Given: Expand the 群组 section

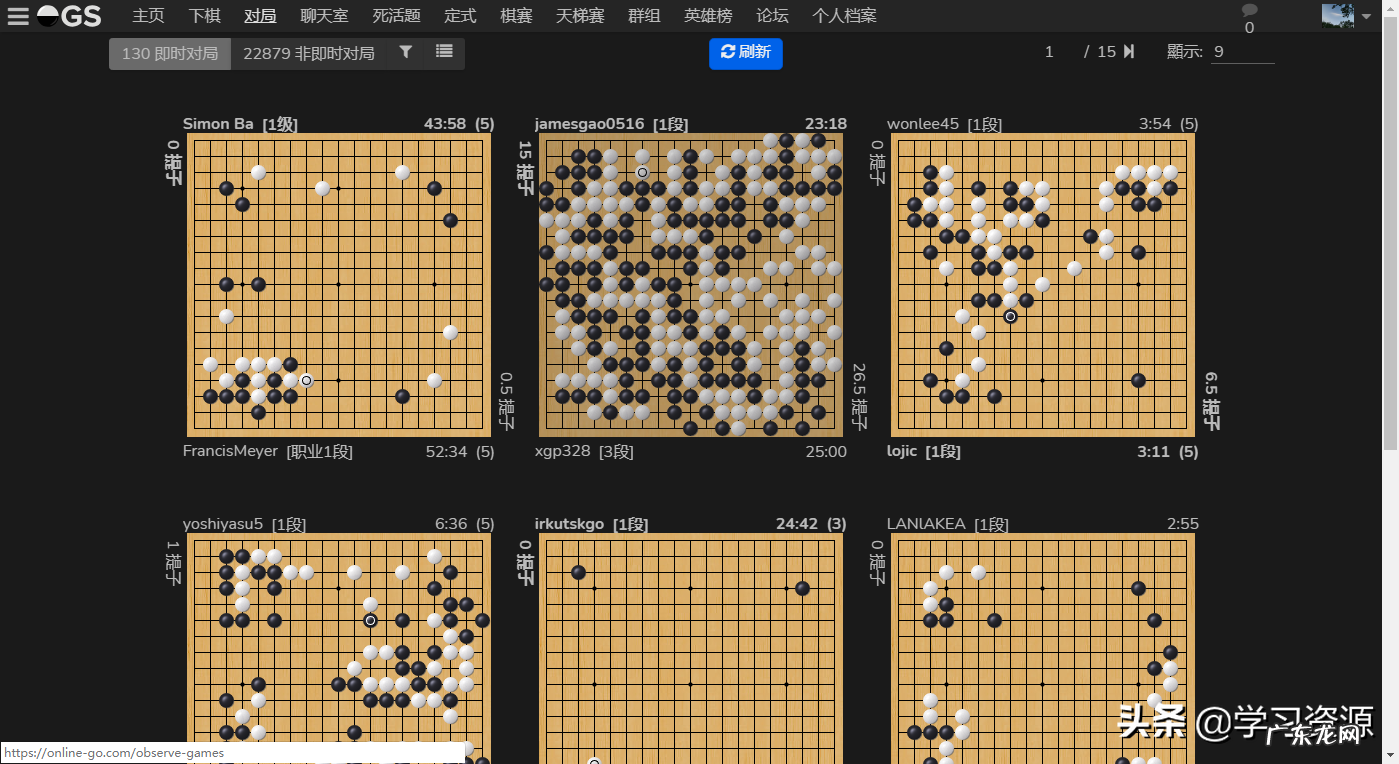Looking at the screenshot, I should point(644,15).
